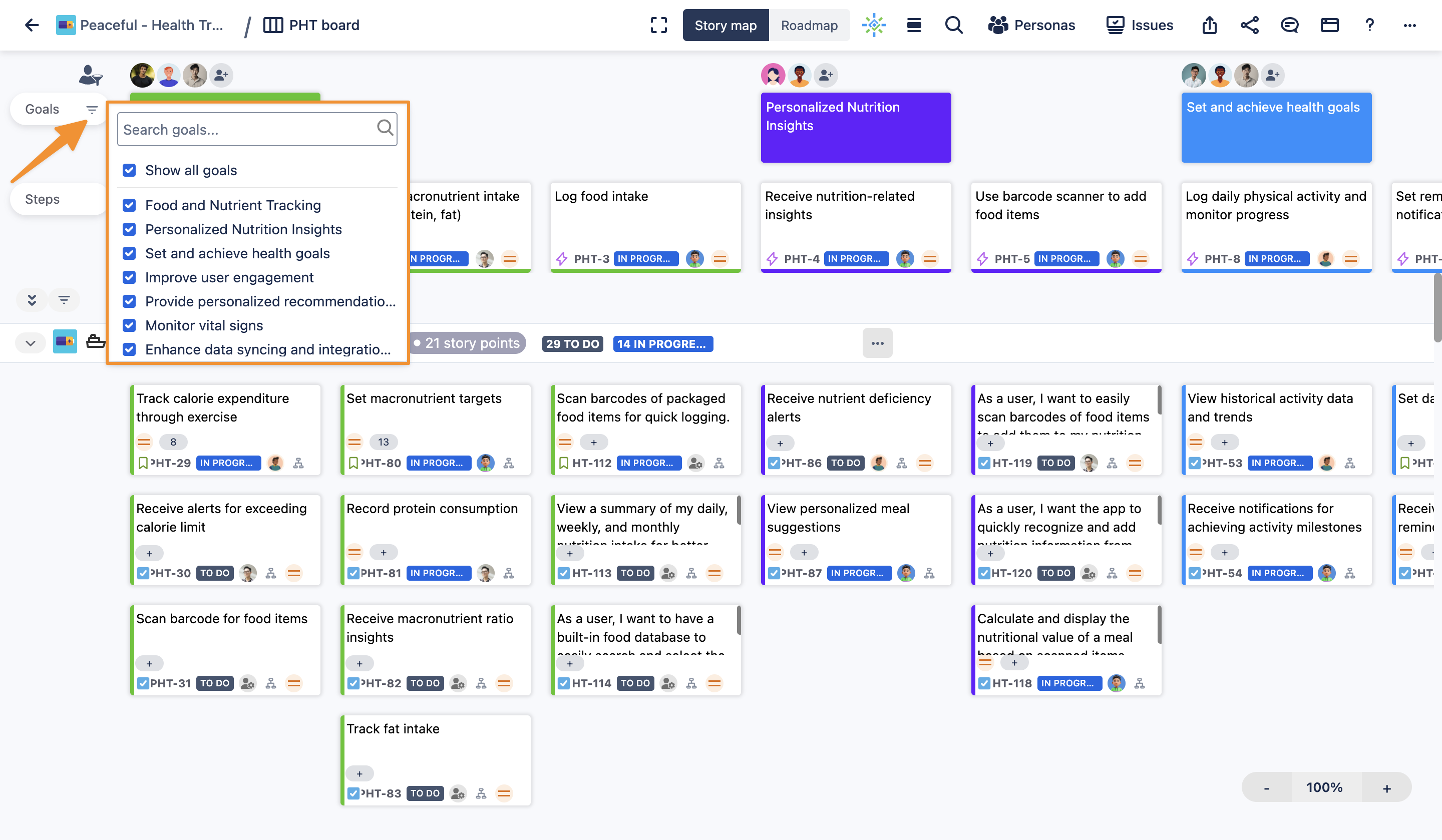The height and width of the screenshot is (840, 1442).
Task: Collapse the release swimlane chevron
Action: click(31, 343)
